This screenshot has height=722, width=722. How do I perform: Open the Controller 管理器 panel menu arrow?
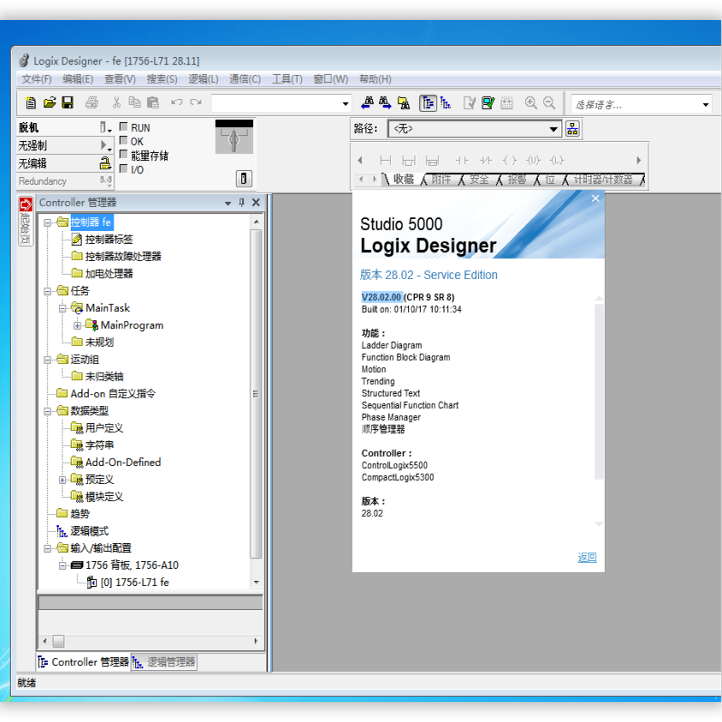pyautogui.click(x=227, y=203)
